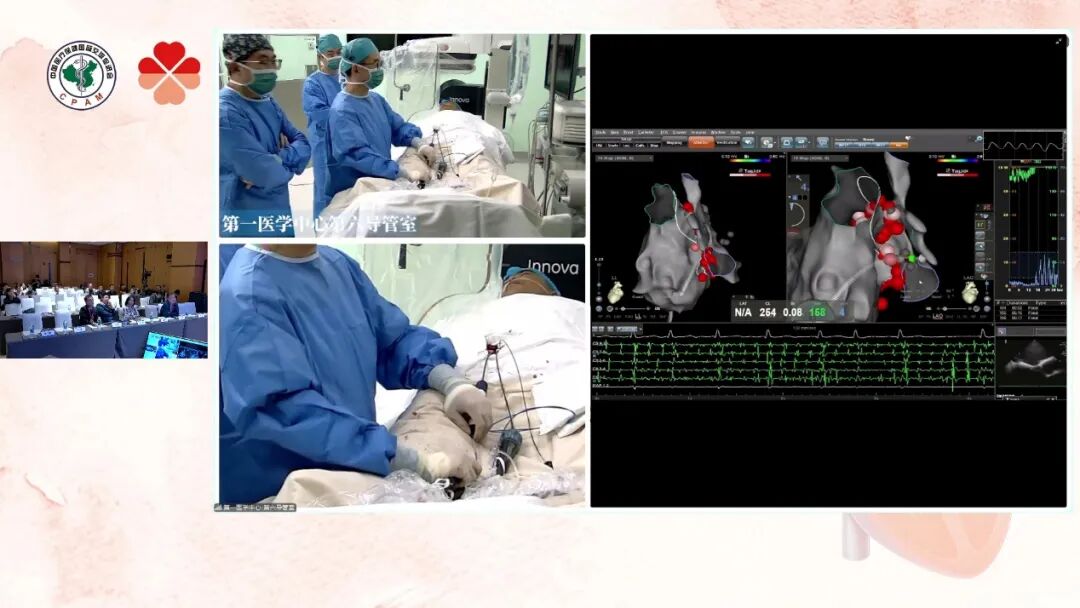
Task: Click the Mapping stage button
Action: point(672,143)
